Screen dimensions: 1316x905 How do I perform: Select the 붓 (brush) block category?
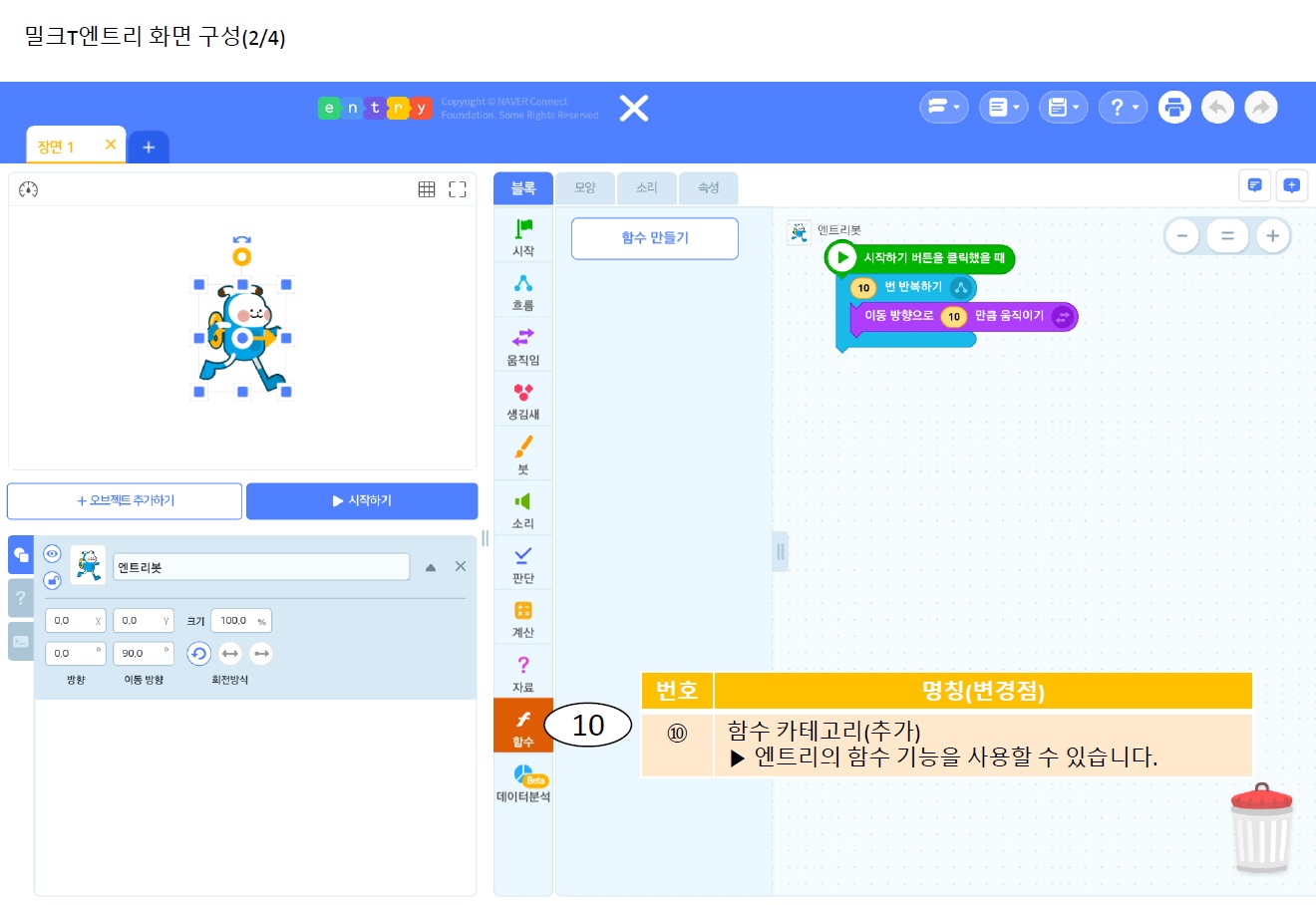coord(522,453)
